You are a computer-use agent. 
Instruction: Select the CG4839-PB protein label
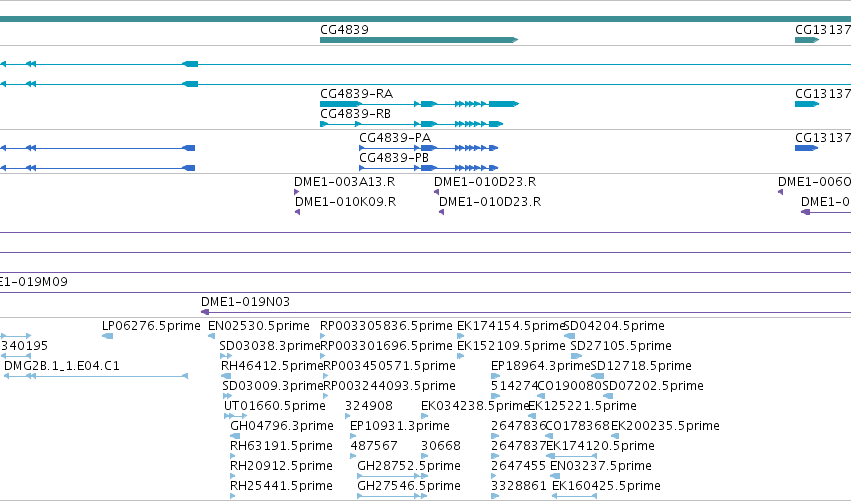(x=394, y=158)
